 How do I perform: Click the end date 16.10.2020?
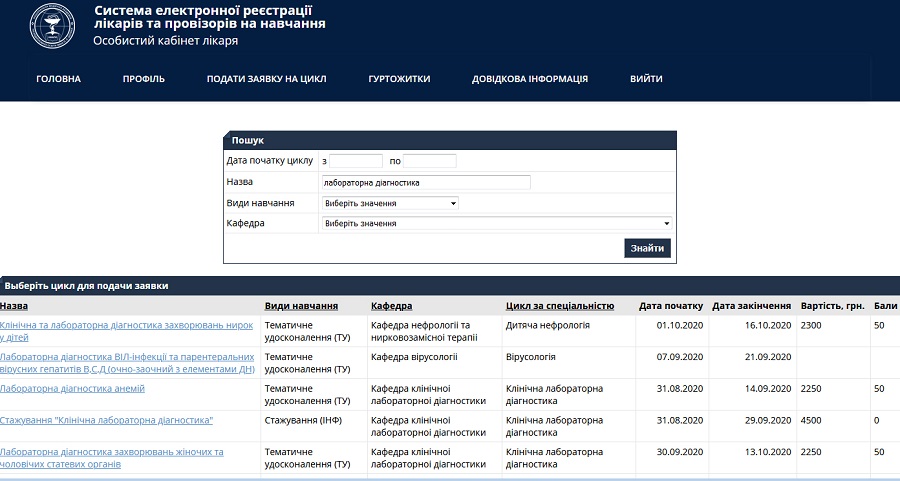pyautogui.click(x=768, y=325)
